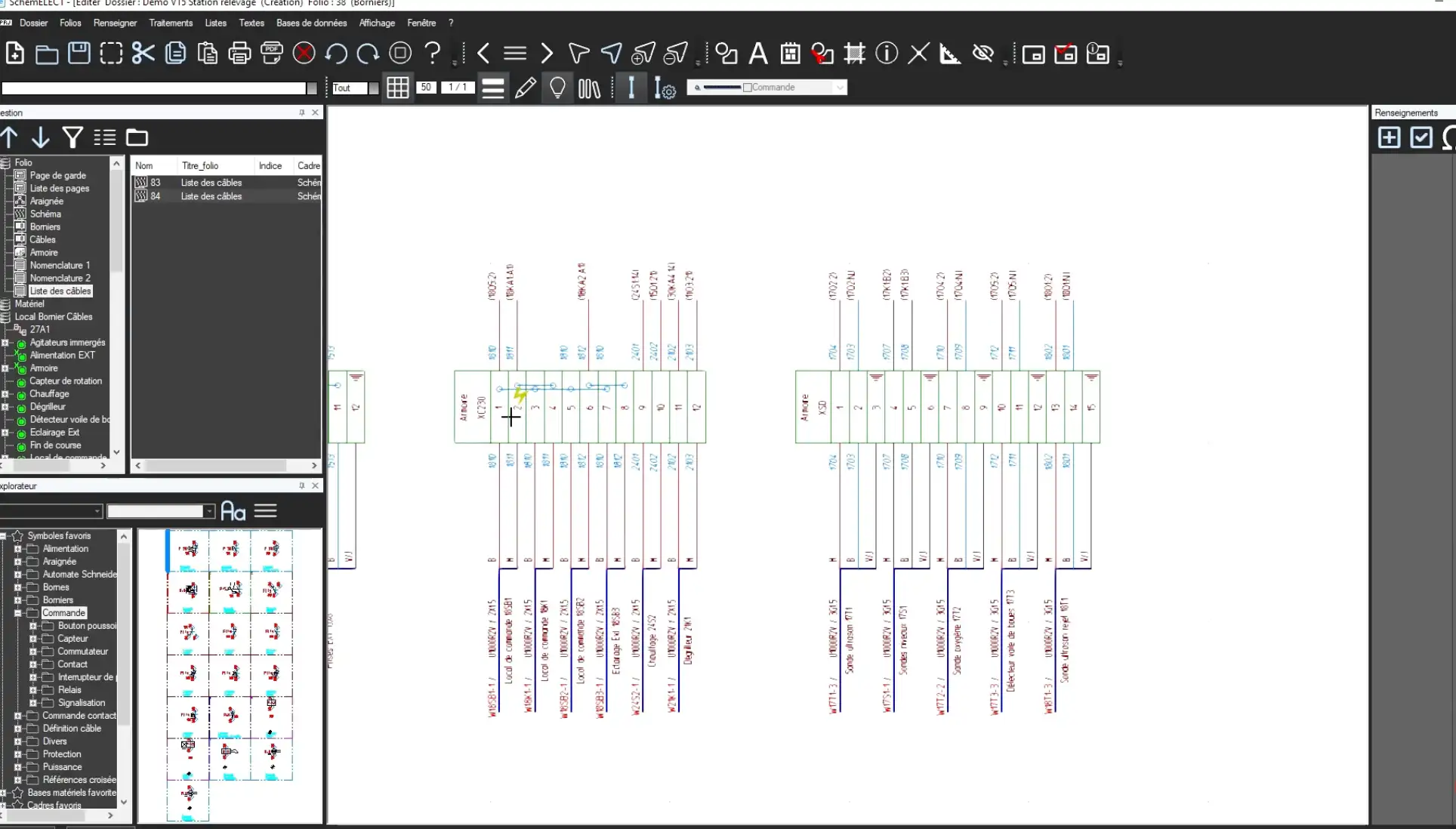Select folio 84 Liste des câbles row
1456x829 pixels.
[x=211, y=196]
